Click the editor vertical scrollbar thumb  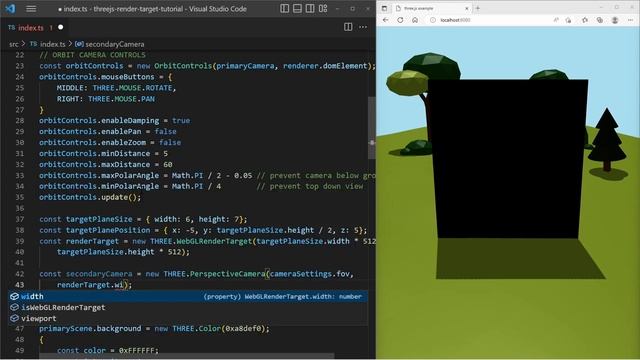(371, 128)
